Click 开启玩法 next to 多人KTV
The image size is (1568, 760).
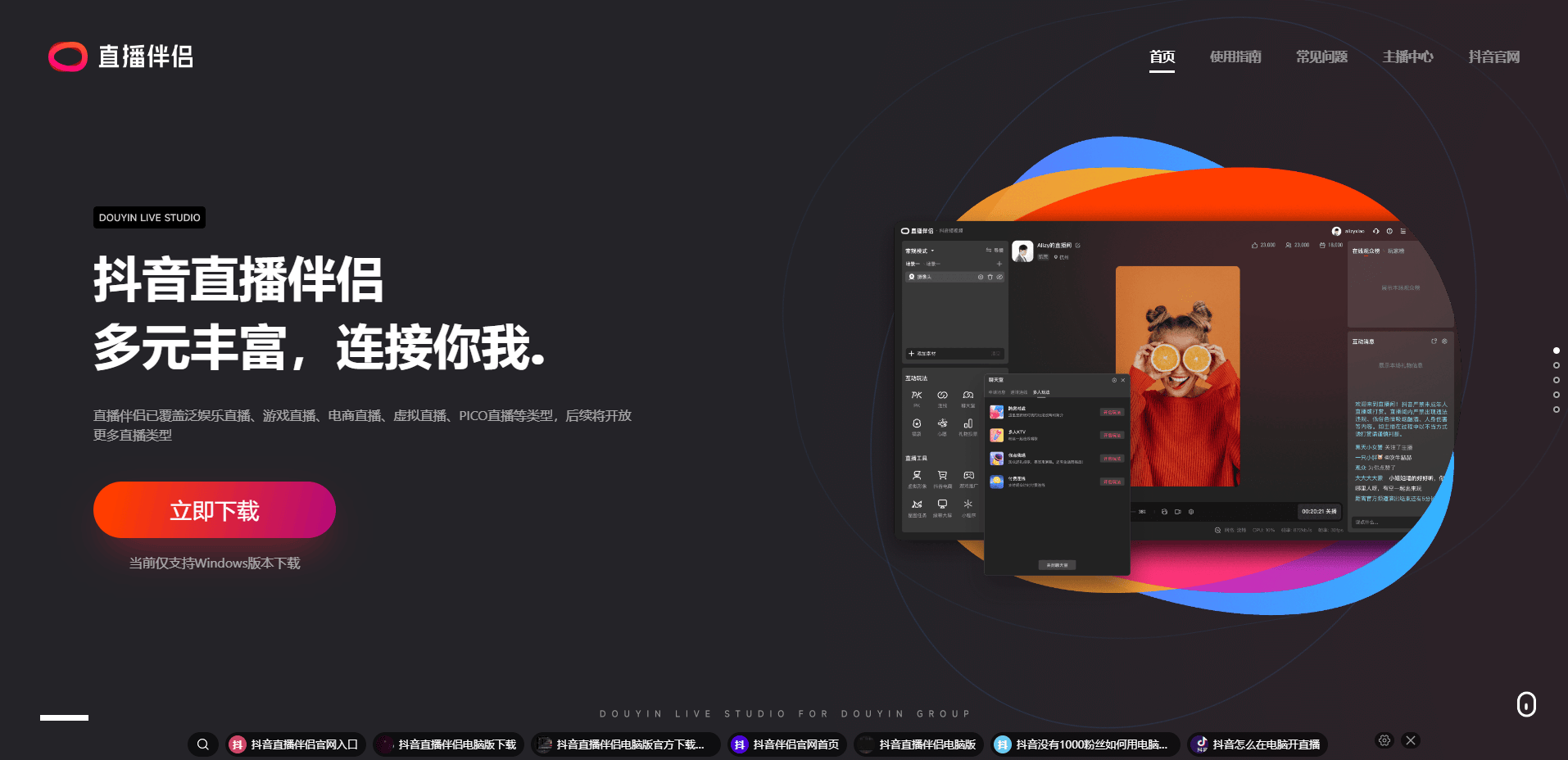pos(1112,435)
